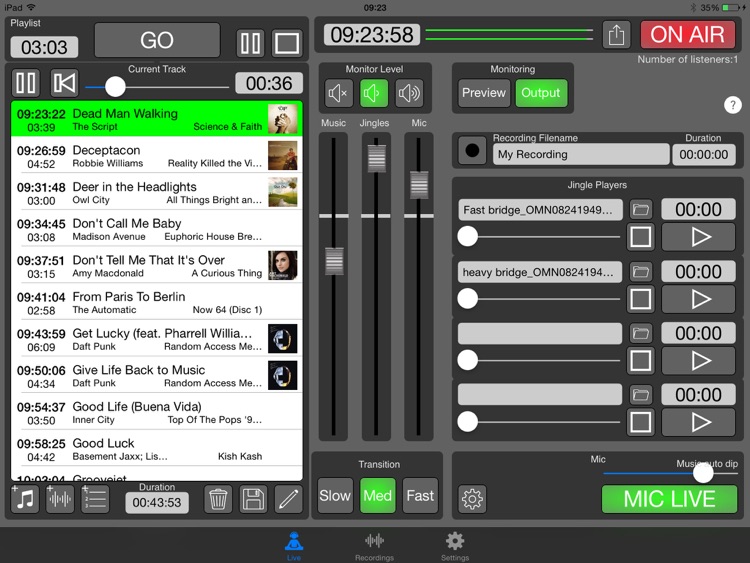Image resolution: width=750 pixels, height=563 pixels.
Task: Tap the share/export icon
Action: click(616, 34)
